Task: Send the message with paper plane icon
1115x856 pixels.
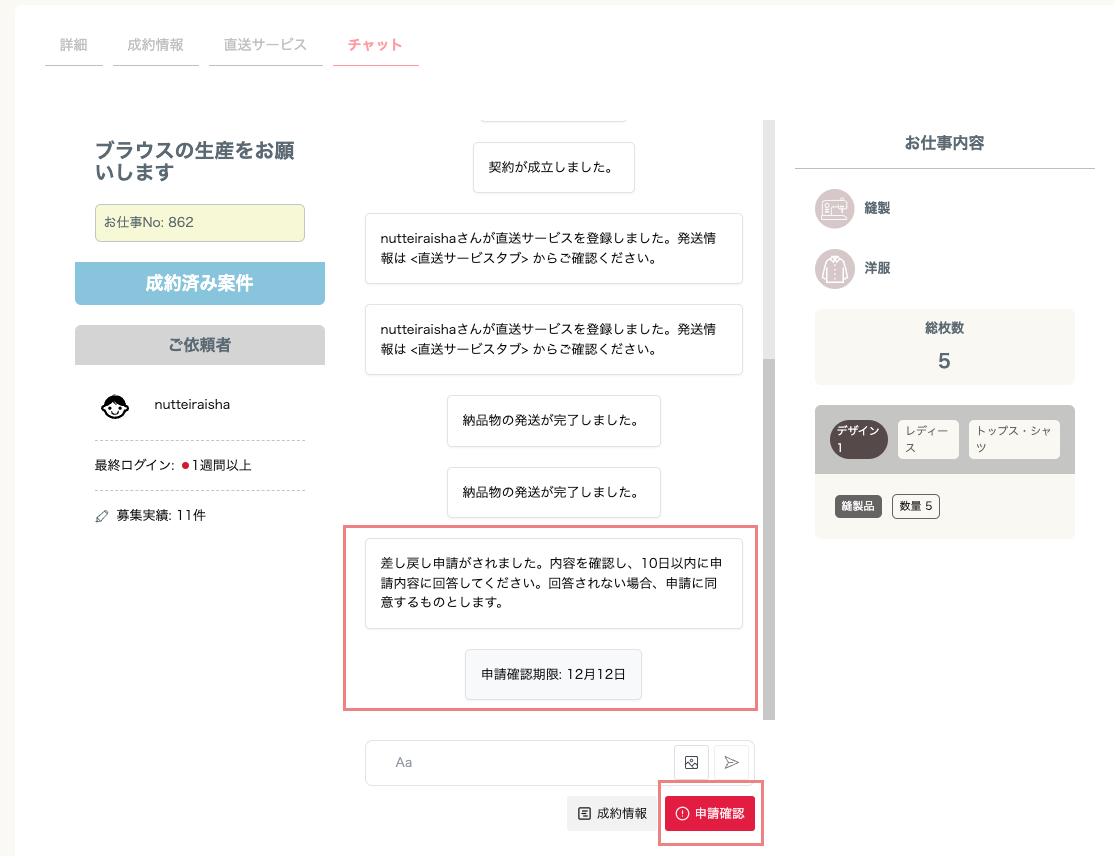Action: click(731, 762)
